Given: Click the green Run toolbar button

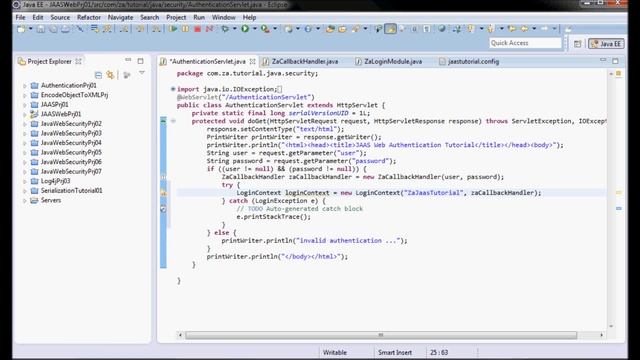Looking at the screenshot, I should click(x=245, y=29).
